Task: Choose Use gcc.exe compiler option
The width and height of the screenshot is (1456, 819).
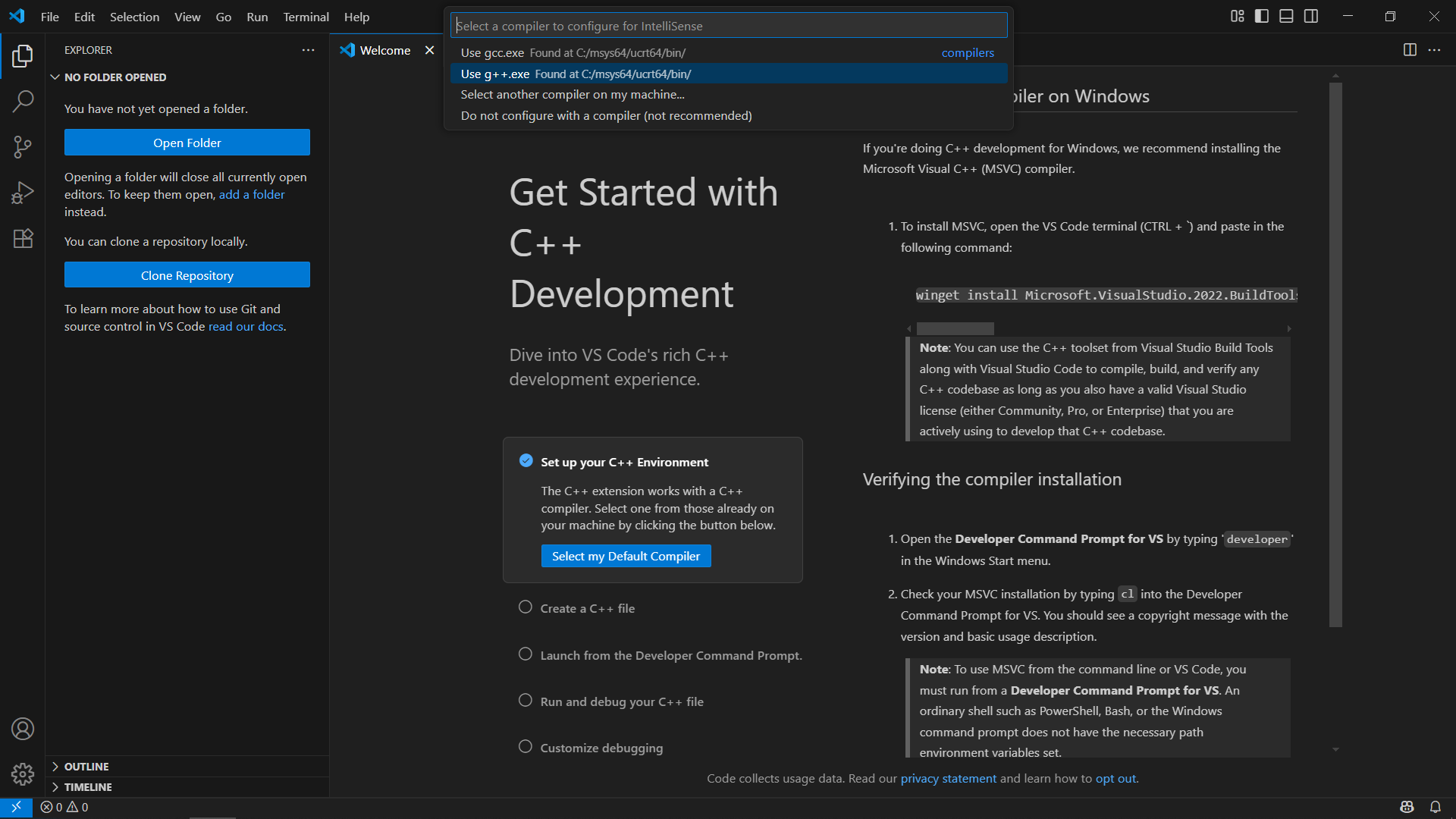Action: (728, 52)
